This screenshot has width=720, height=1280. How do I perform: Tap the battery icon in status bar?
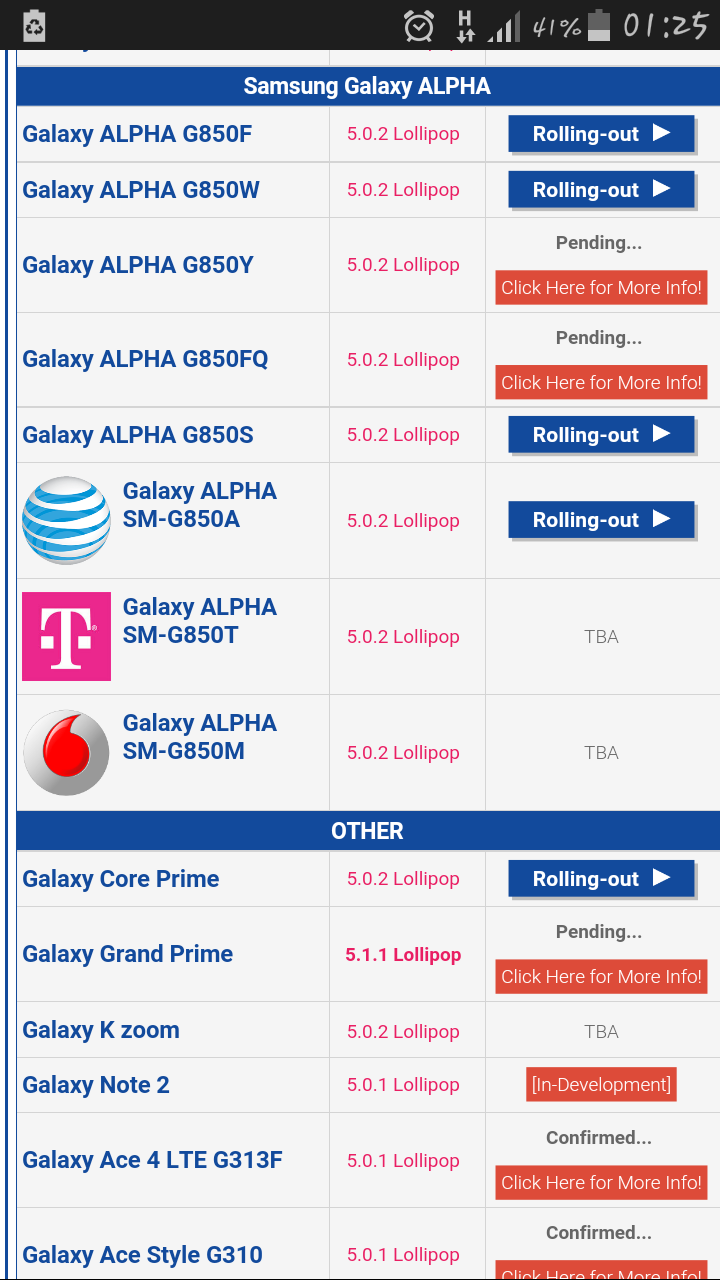click(x=599, y=25)
